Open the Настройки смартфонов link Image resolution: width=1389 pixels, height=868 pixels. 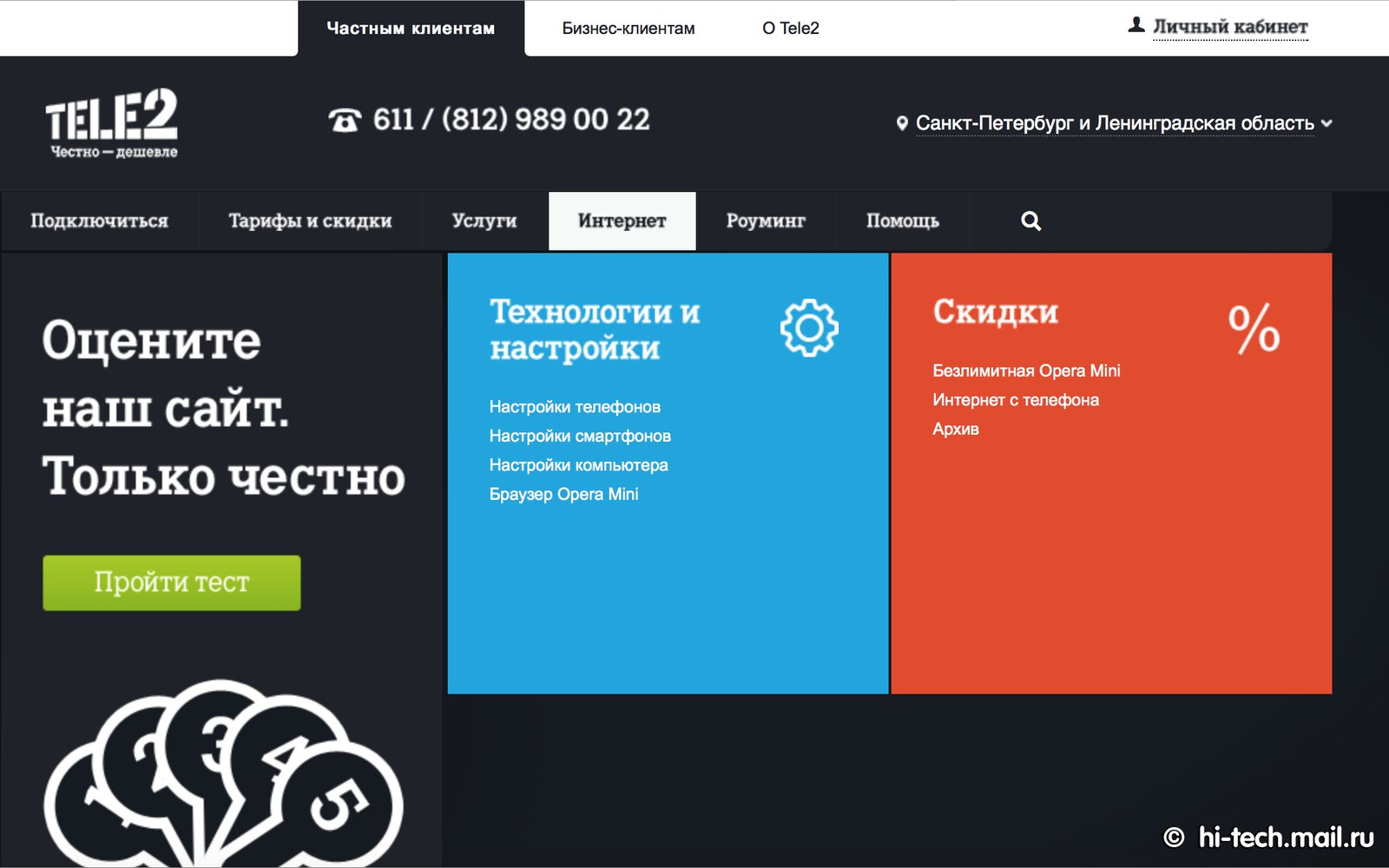[x=580, y=436]
